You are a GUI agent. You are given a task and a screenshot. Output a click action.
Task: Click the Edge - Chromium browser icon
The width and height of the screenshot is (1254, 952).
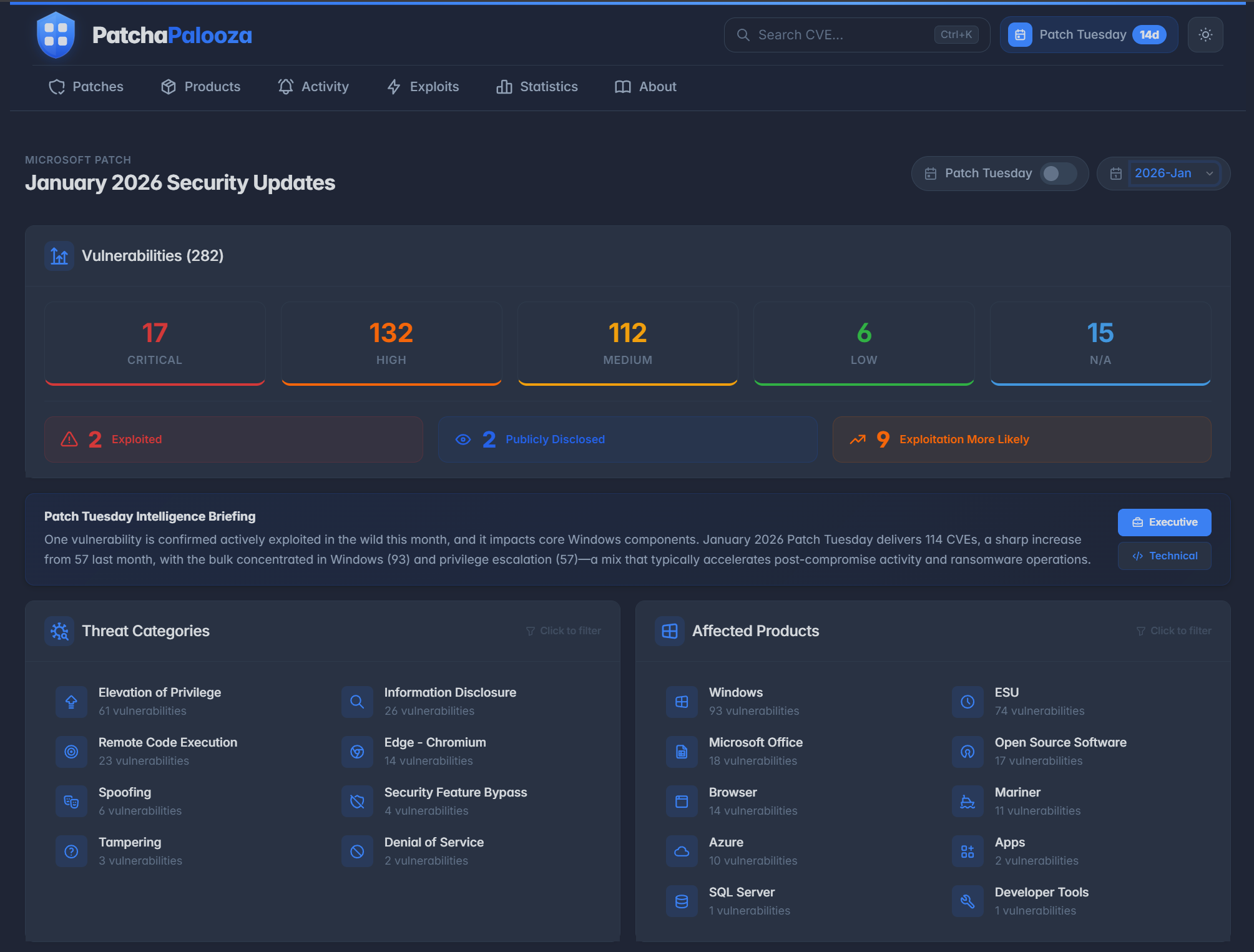click(357, 752)
